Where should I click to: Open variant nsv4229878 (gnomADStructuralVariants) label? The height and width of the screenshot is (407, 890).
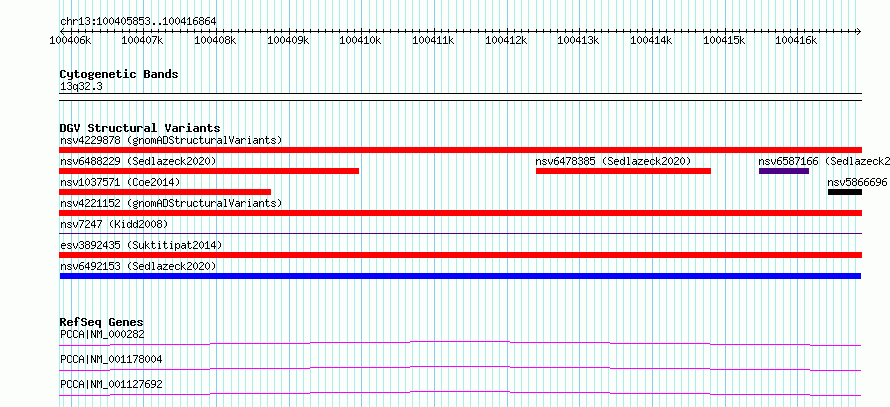pos(171,140)
